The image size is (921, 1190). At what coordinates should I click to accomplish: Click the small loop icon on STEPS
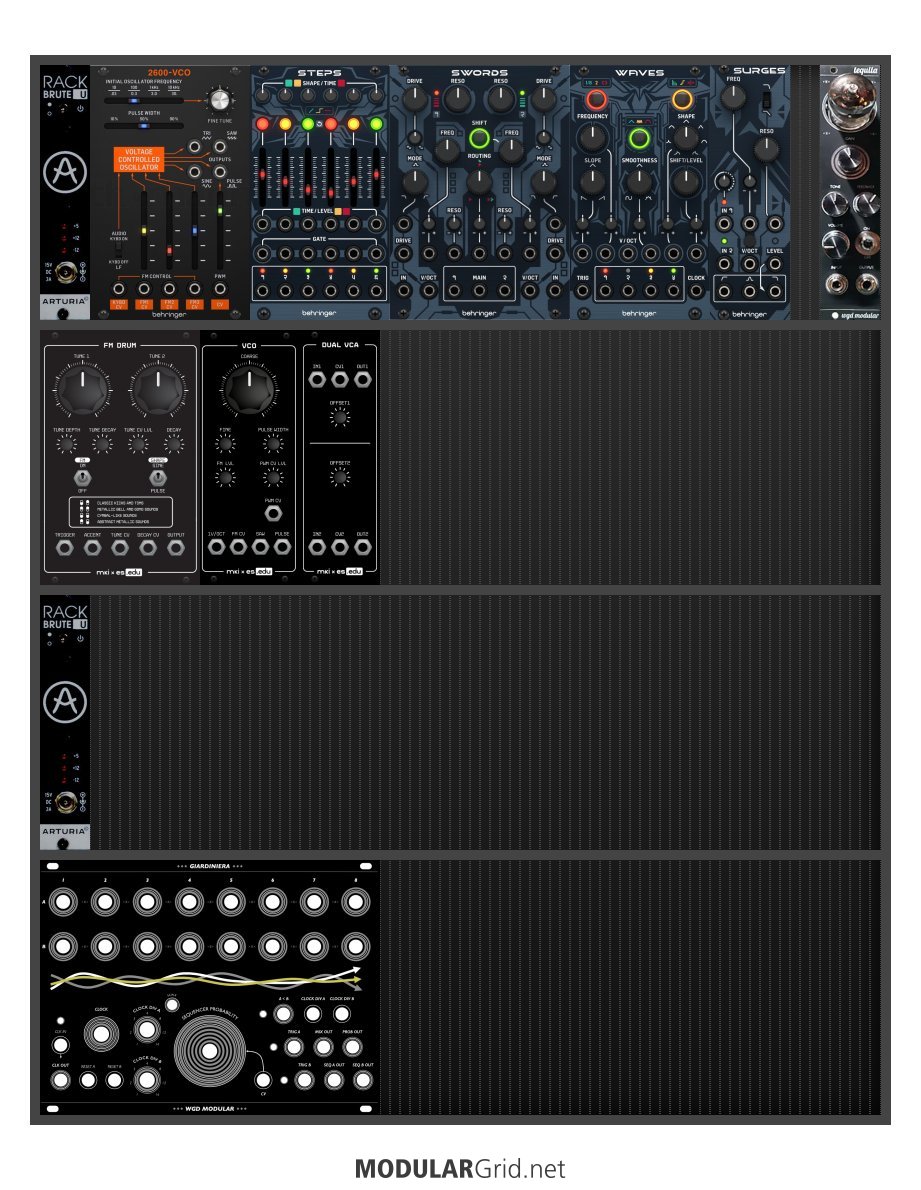[x=319, y=124]
